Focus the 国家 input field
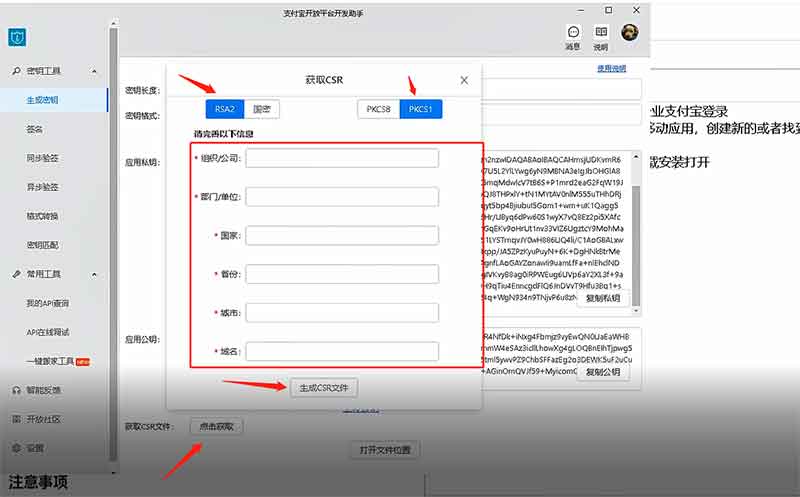The image size is (800, 497). click(342, 236)
